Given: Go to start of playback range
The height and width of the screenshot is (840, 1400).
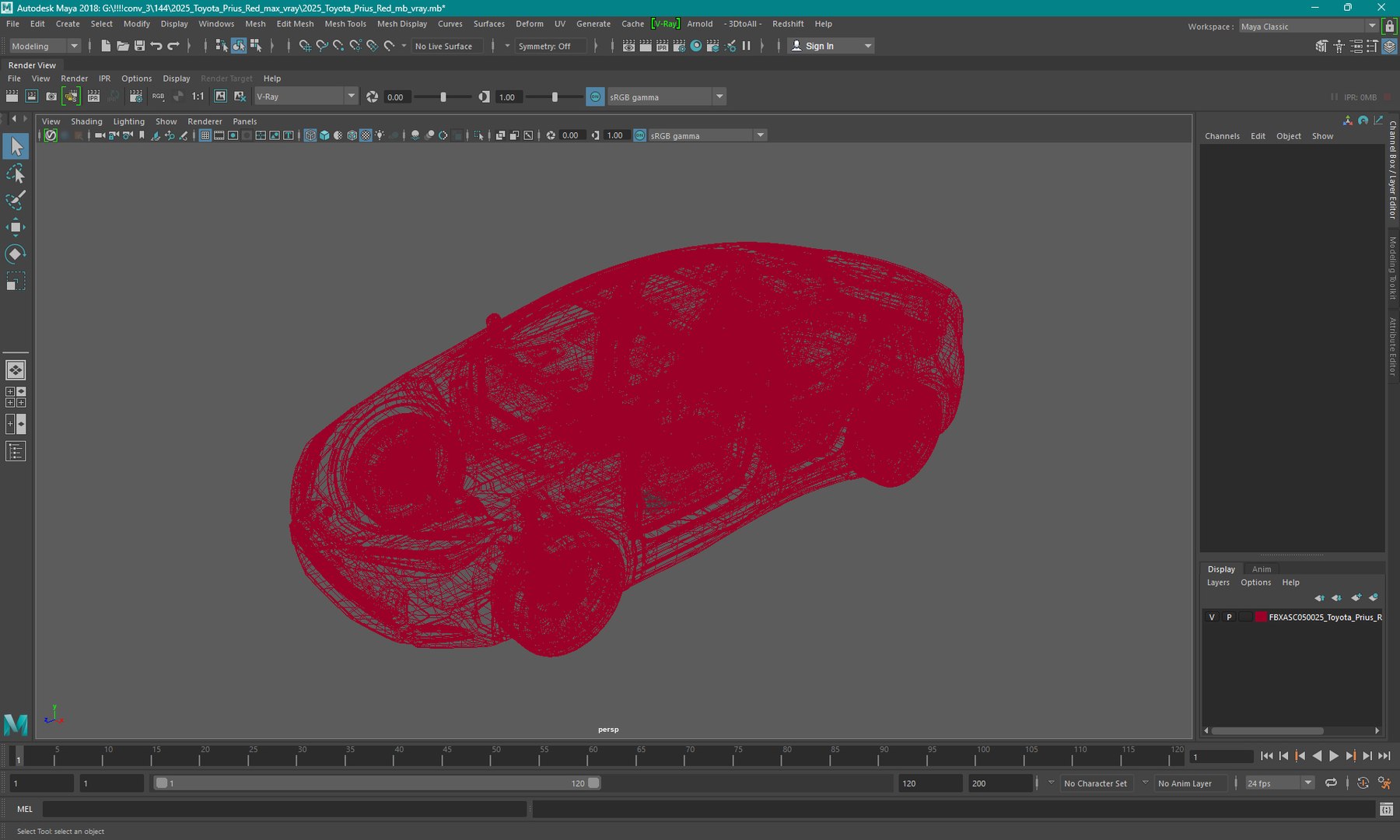Looking at the screenshot, I should (1266, 756).
